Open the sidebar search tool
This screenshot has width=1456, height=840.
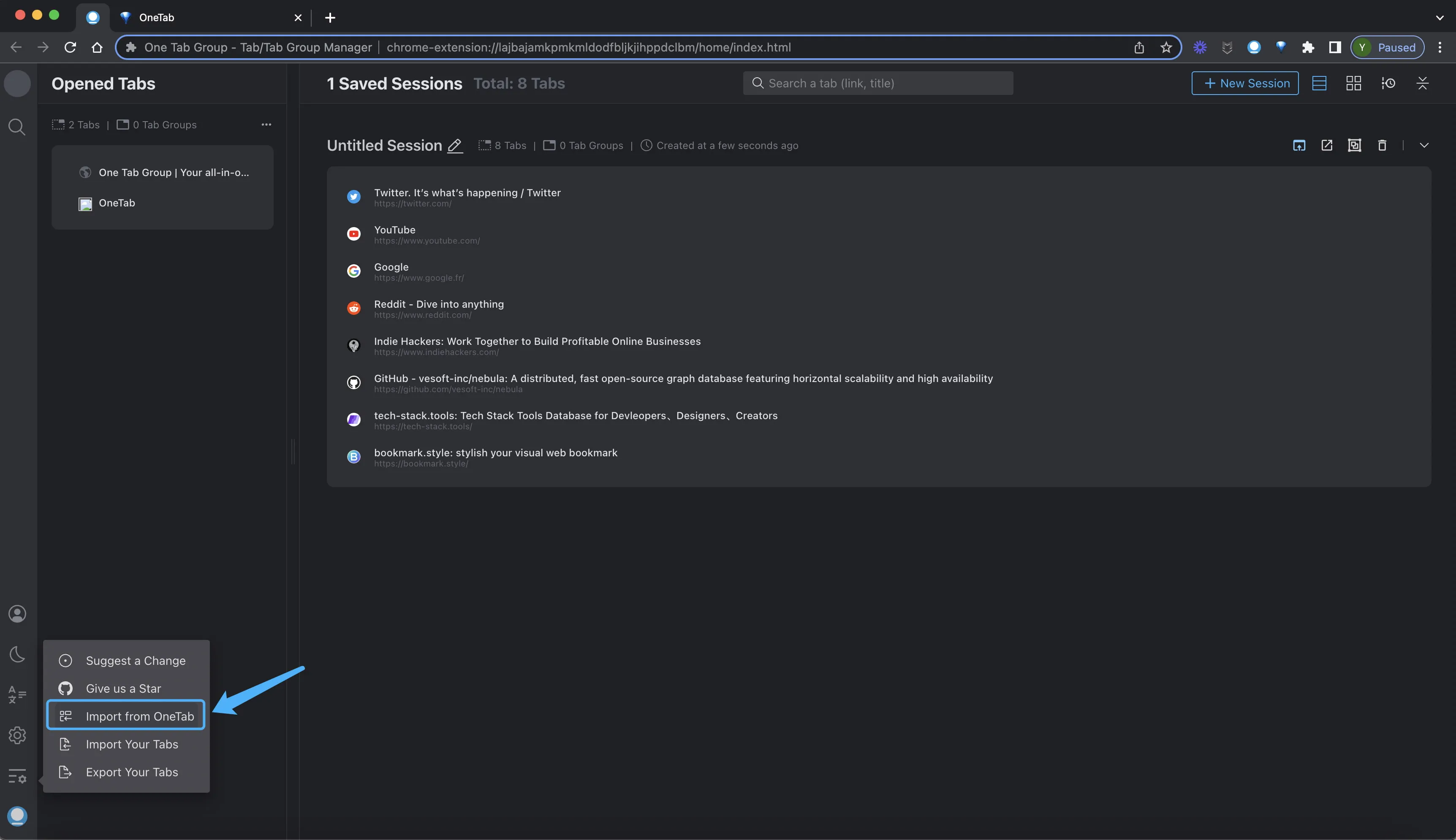(17, 127)
